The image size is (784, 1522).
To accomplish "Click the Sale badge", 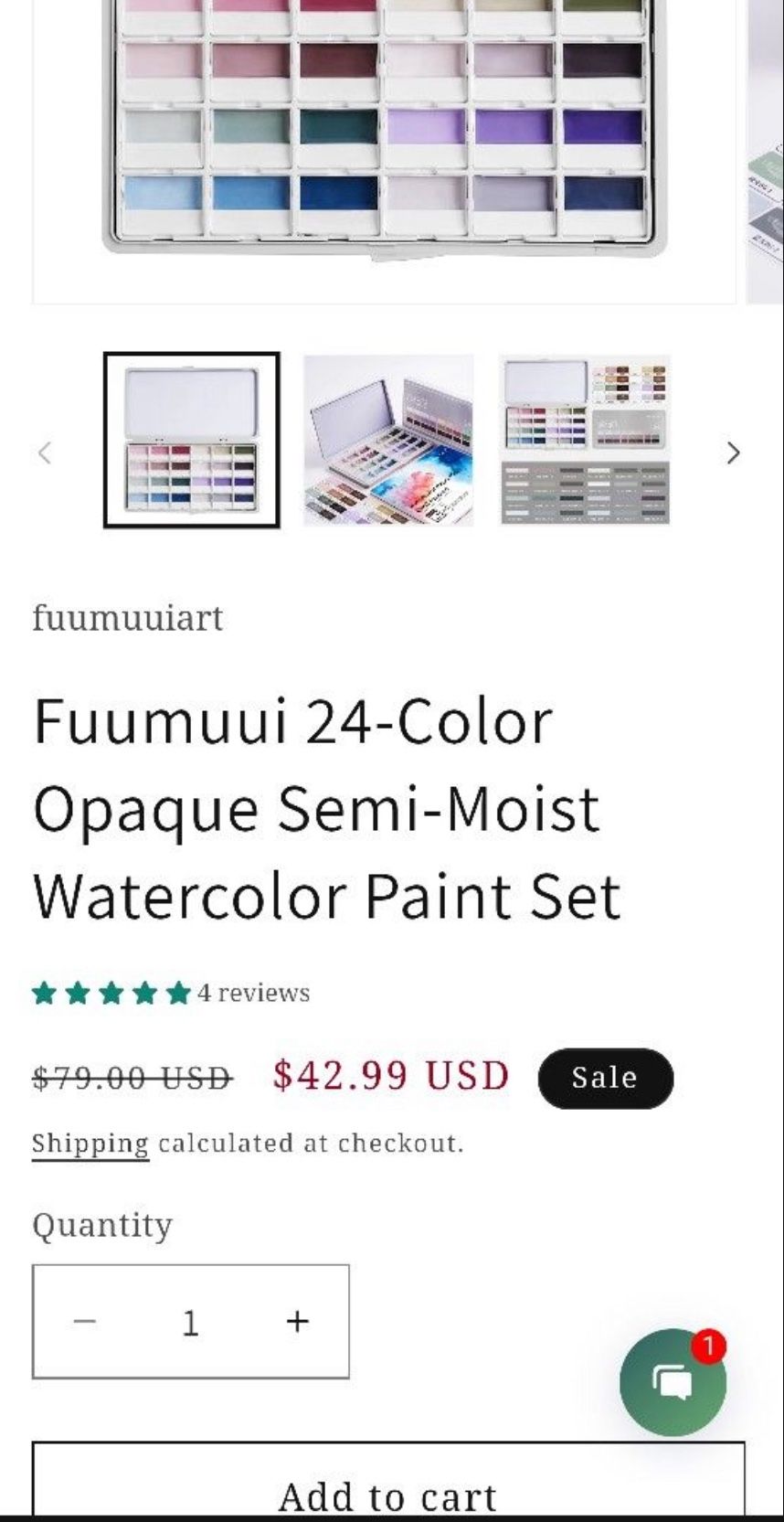I will pyautogui.click(x=605, y=1079).
